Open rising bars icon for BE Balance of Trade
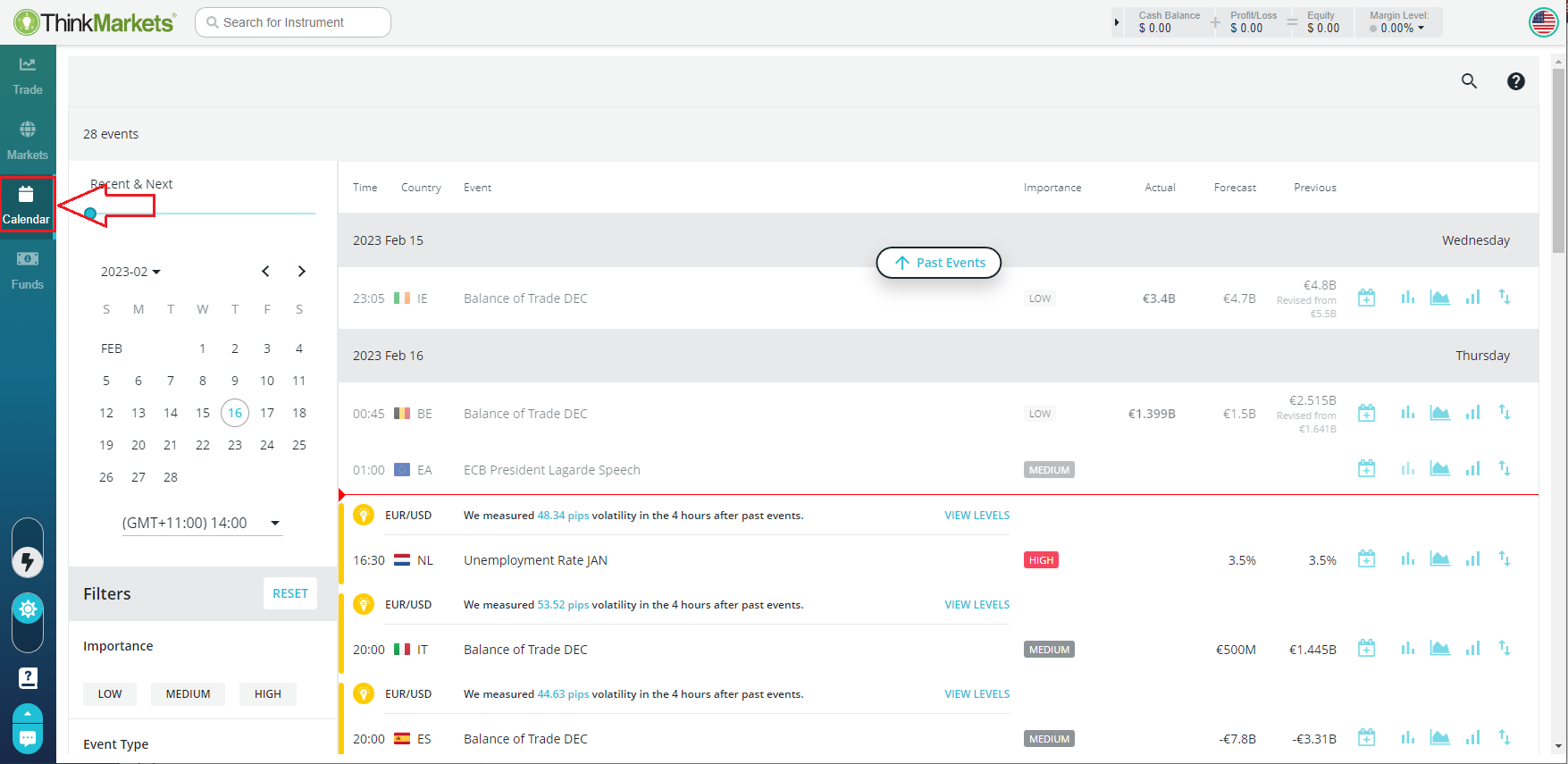The height and width of the screenshot is (764, 1568). click(1472, 413)
